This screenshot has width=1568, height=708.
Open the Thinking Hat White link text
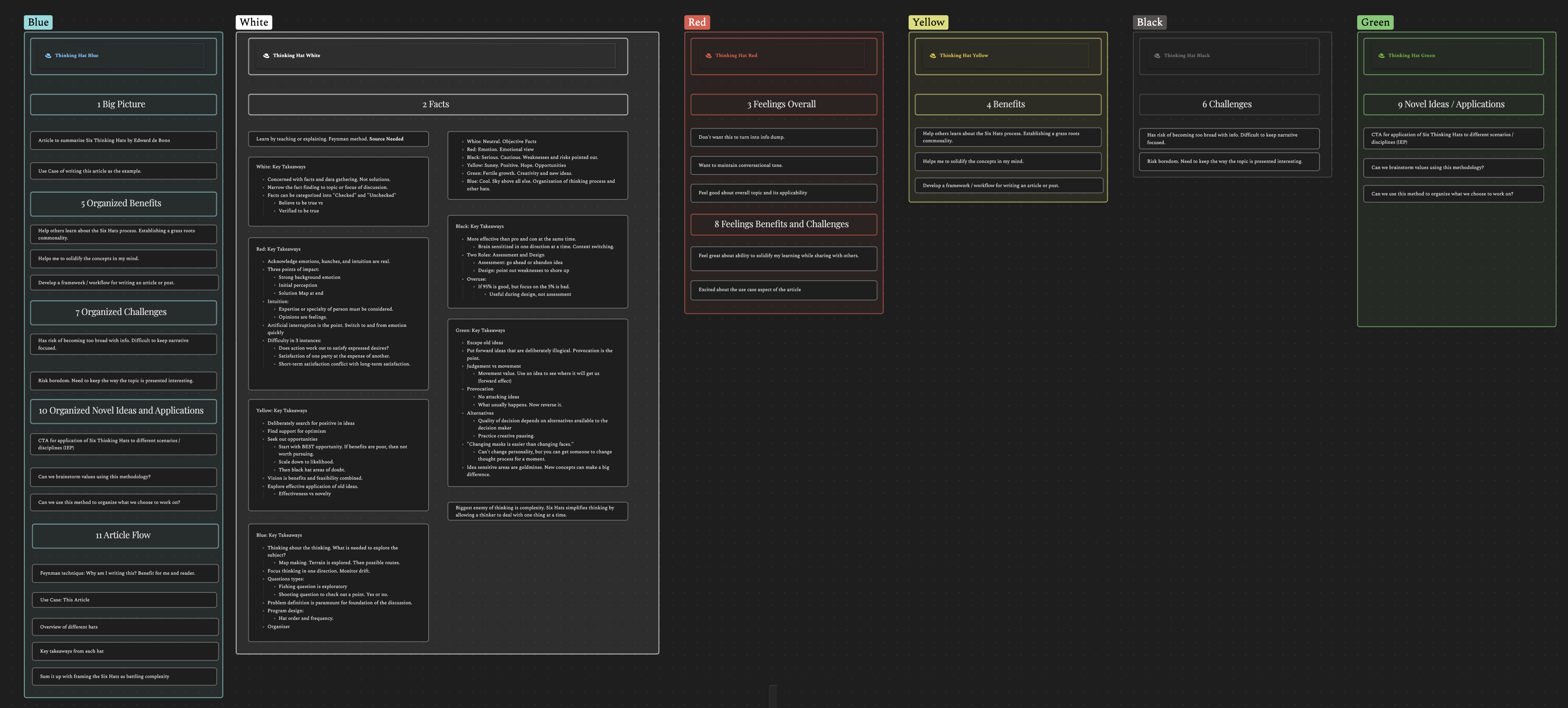pos(296,55)
